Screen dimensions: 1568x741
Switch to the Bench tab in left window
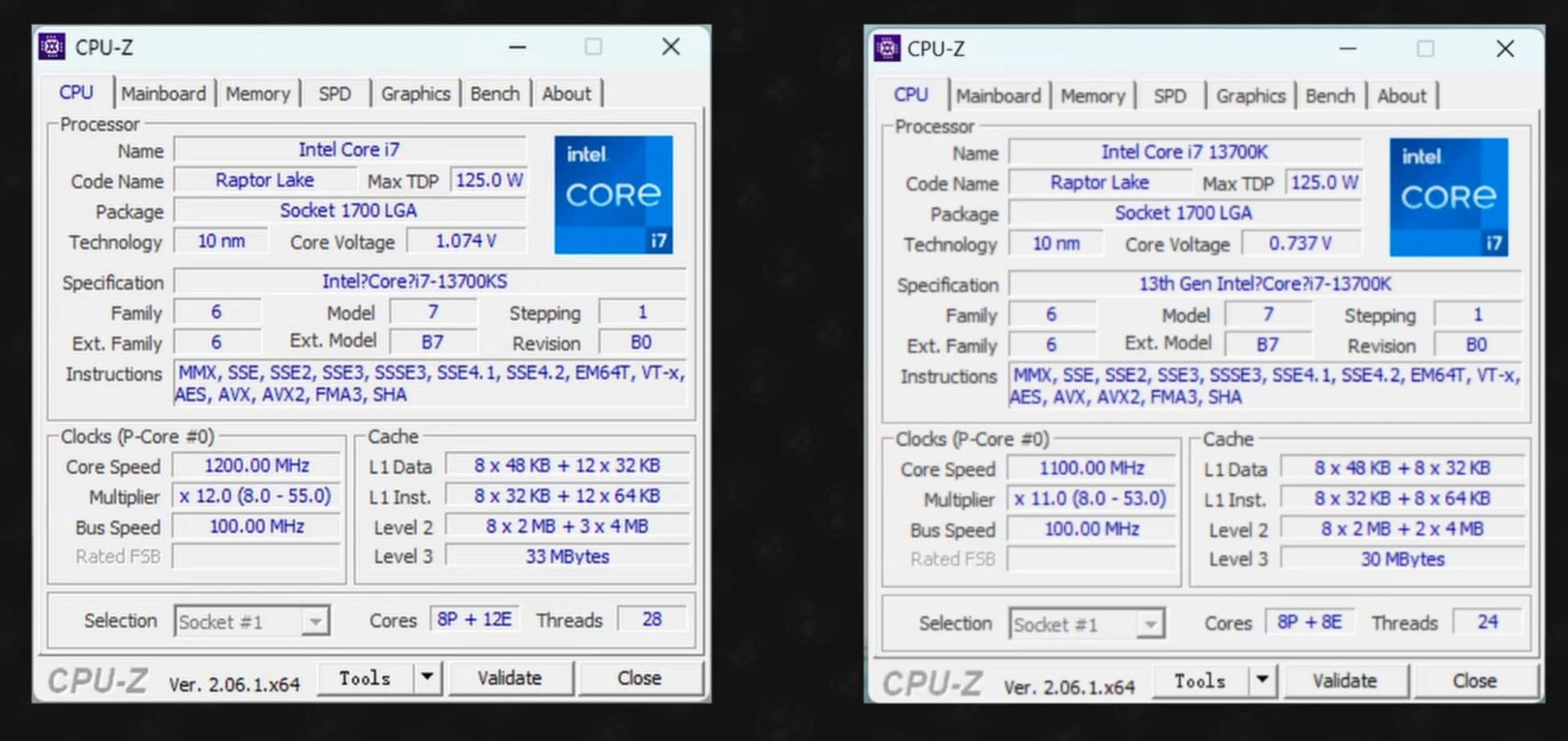[x=496, y=92]
